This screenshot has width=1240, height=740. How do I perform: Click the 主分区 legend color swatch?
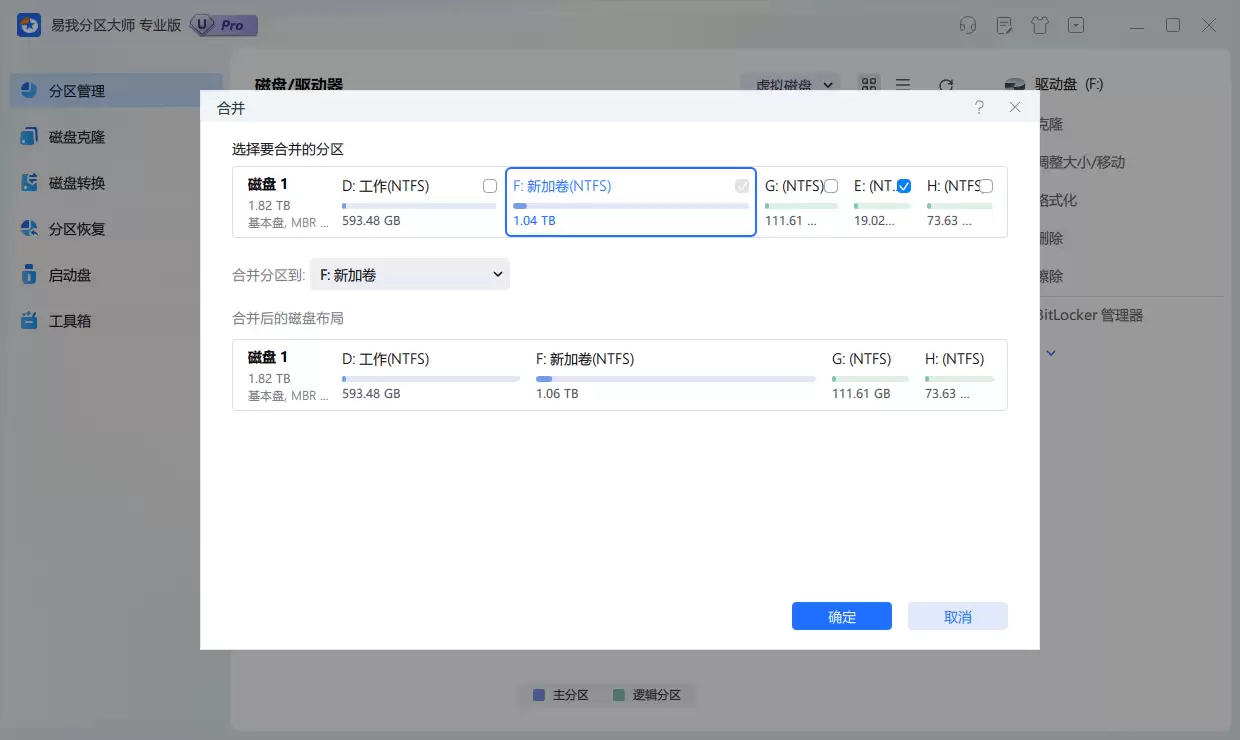(539, 695)
